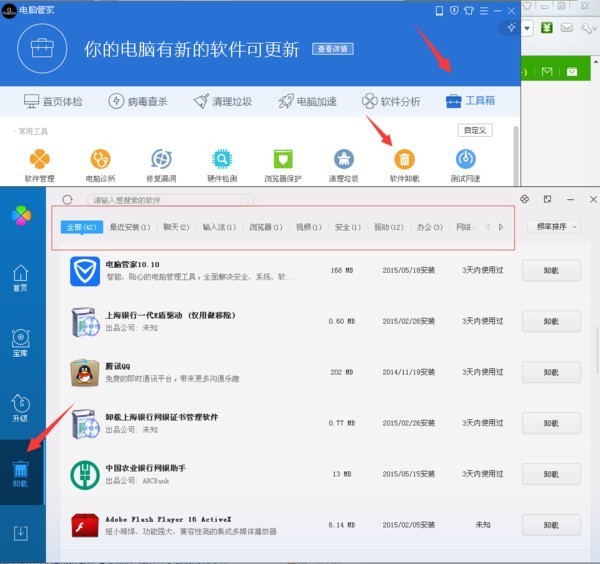
Task: Switch to 清理垃圾 main tab
Action: coord(223,101)
